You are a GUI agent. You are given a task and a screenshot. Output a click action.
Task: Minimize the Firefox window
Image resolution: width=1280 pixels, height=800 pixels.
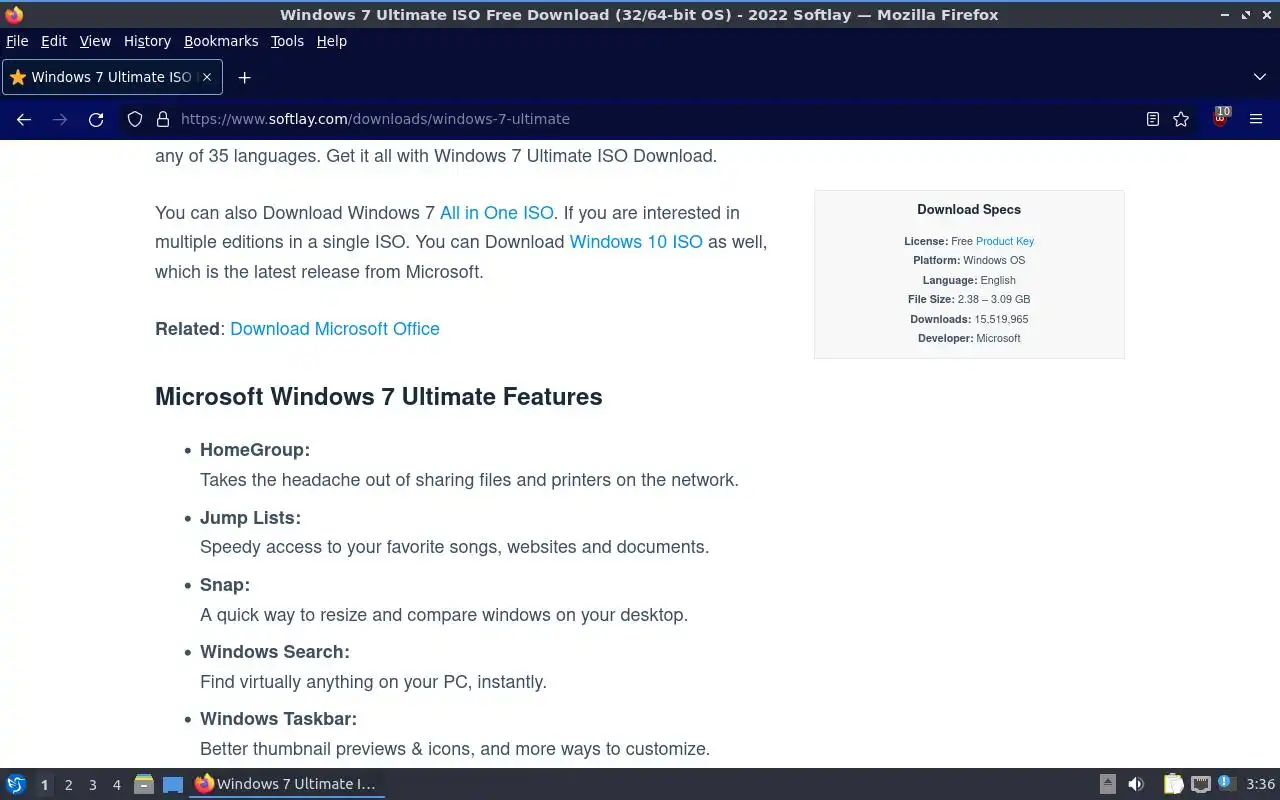point(1225,15)
